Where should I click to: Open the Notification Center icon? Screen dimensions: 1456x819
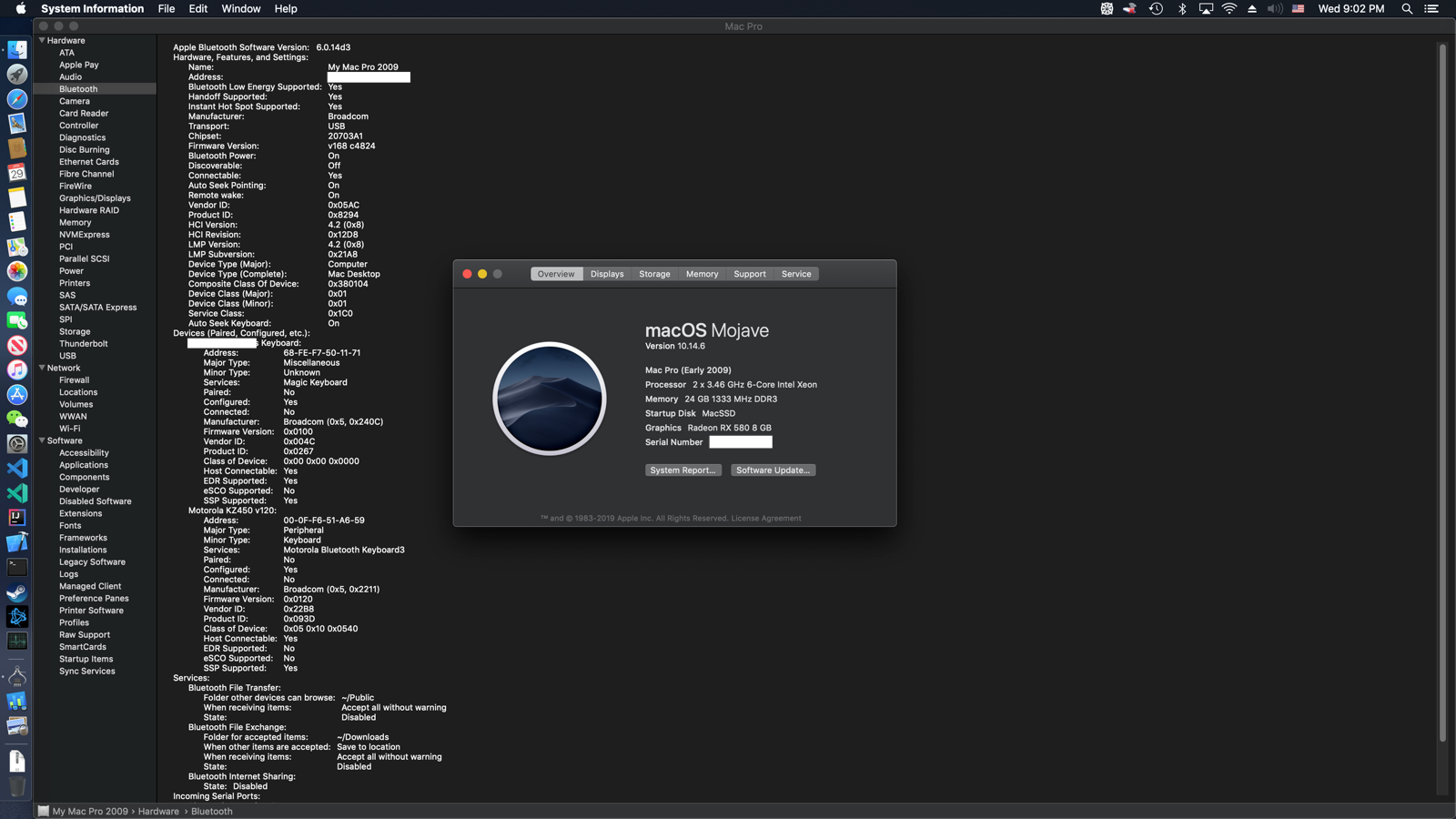tap(1431, 9)
